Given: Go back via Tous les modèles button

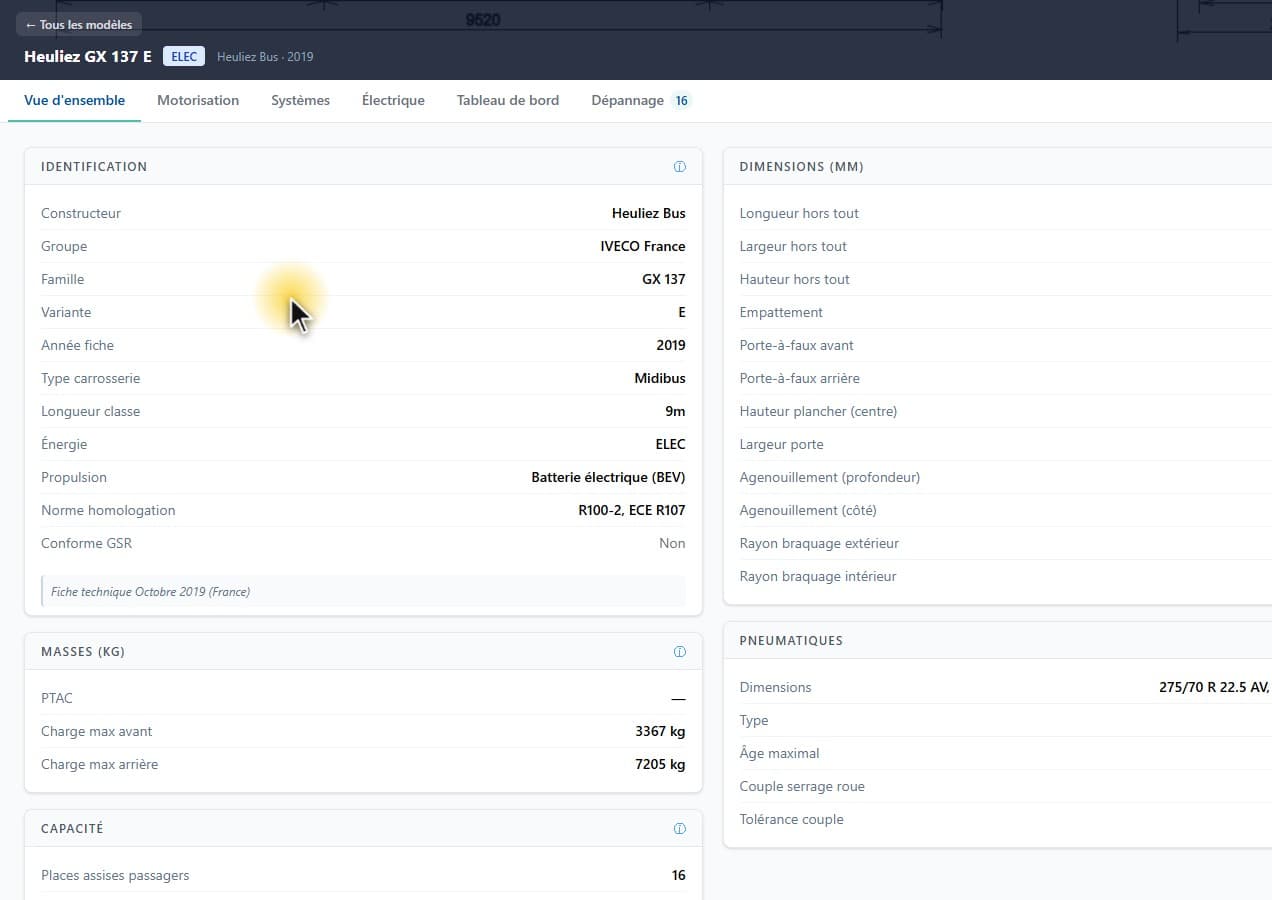Looking at the screenshot, I should (79, 25).
